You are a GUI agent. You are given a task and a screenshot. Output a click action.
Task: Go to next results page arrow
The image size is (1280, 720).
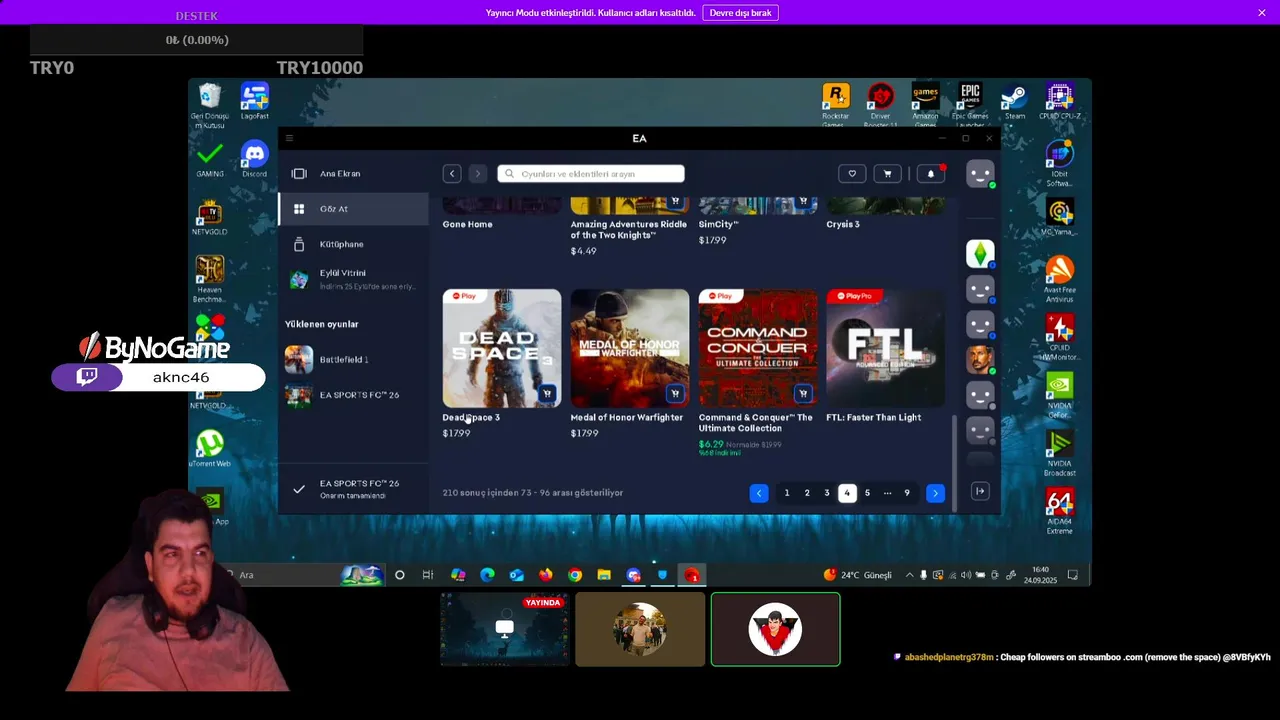(x=935, y=493)
